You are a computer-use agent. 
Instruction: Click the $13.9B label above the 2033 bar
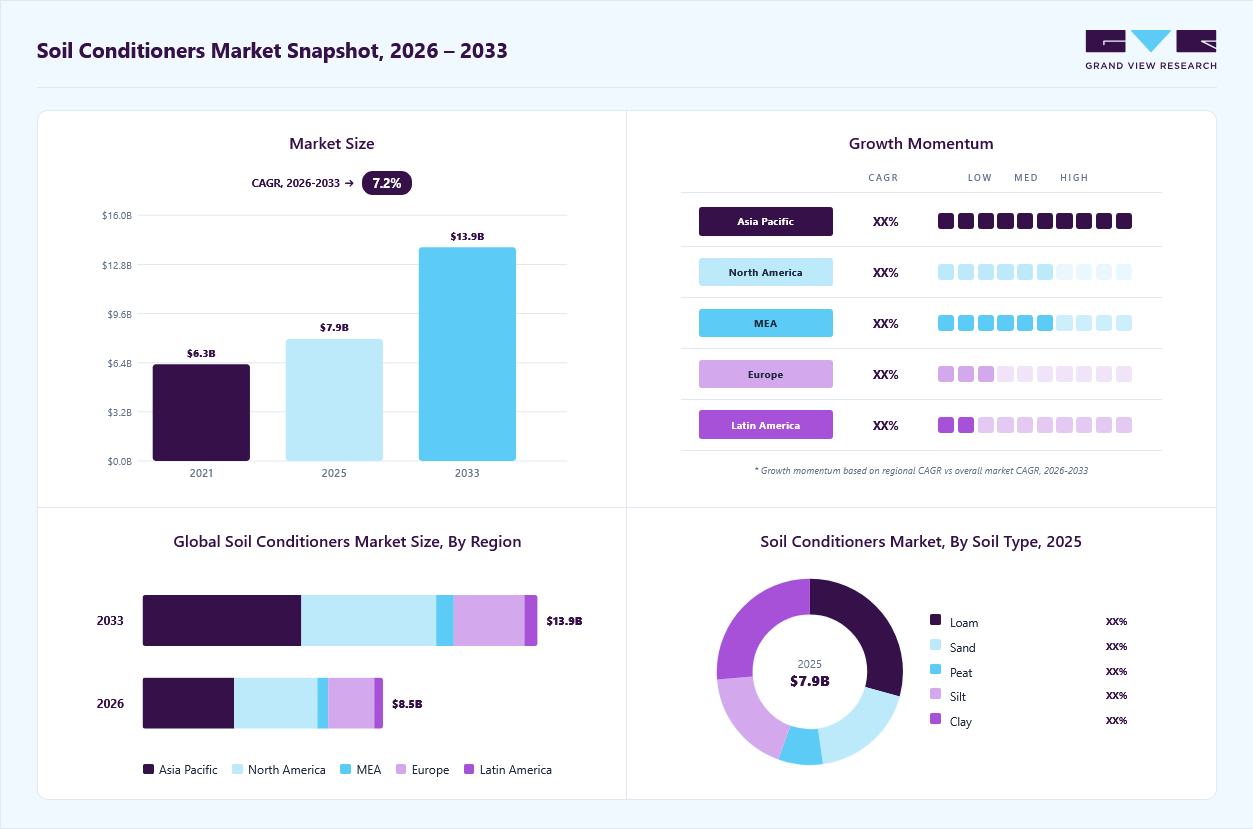point(467,237)
